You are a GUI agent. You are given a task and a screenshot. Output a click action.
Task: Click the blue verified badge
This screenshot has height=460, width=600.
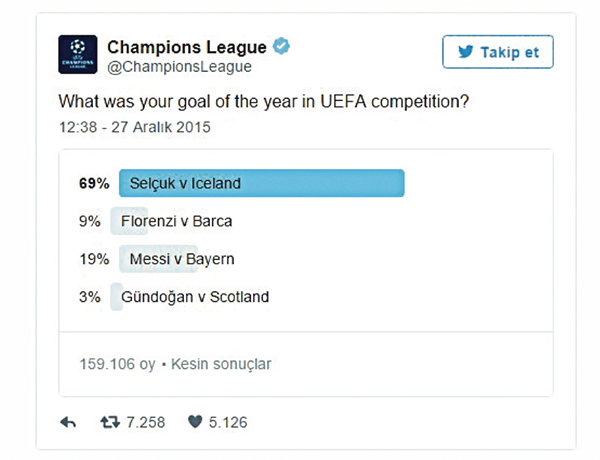(281, 46)
